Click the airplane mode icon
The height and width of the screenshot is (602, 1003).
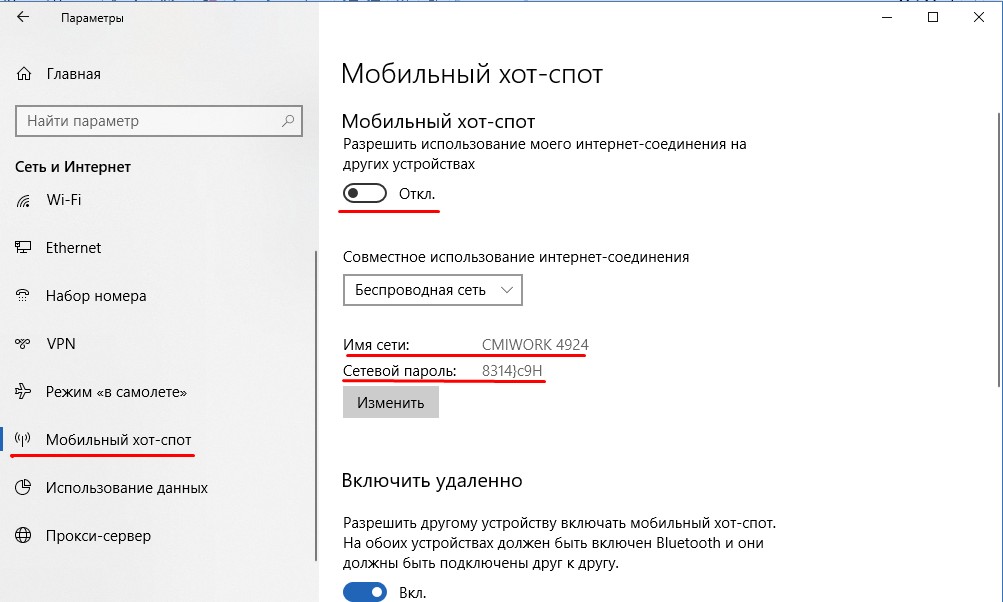point(24,392)
